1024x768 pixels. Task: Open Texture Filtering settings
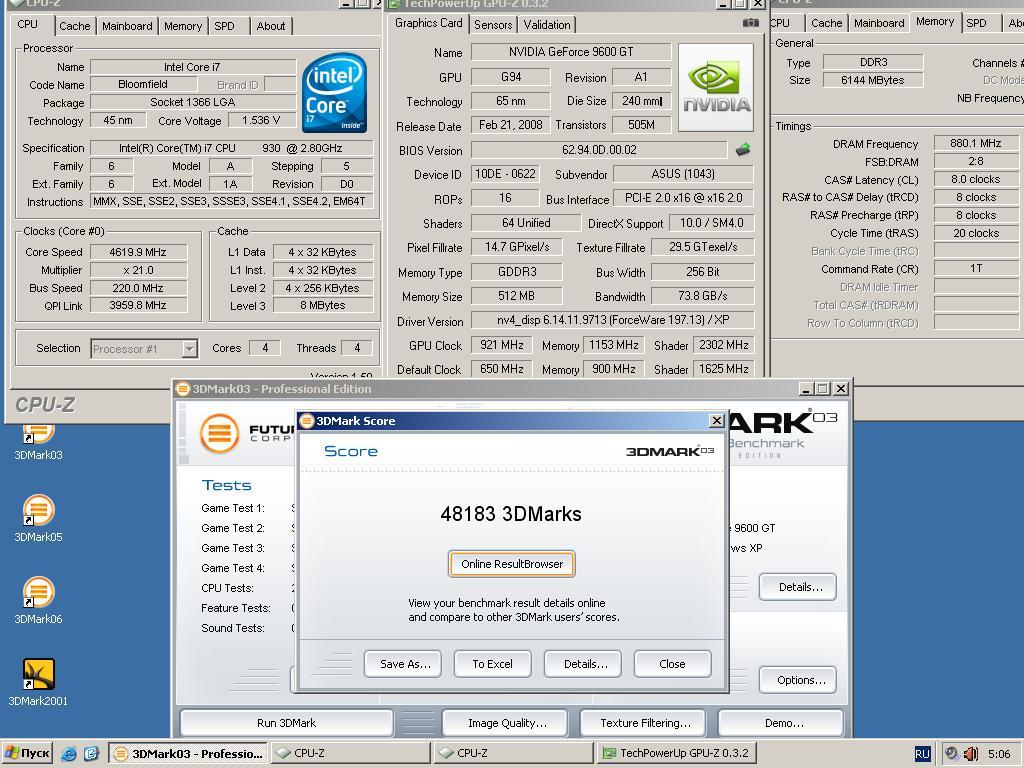[643, 723]
